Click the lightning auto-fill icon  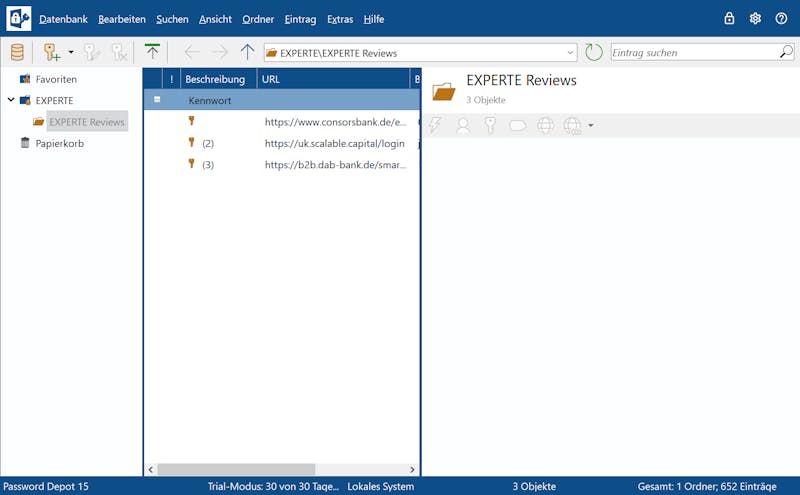435,125
